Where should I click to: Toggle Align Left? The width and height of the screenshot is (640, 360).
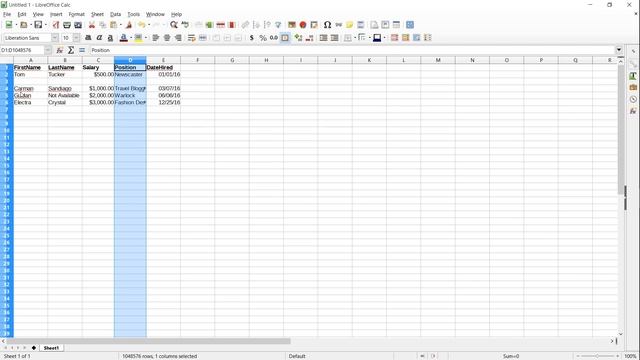point(156,38)
